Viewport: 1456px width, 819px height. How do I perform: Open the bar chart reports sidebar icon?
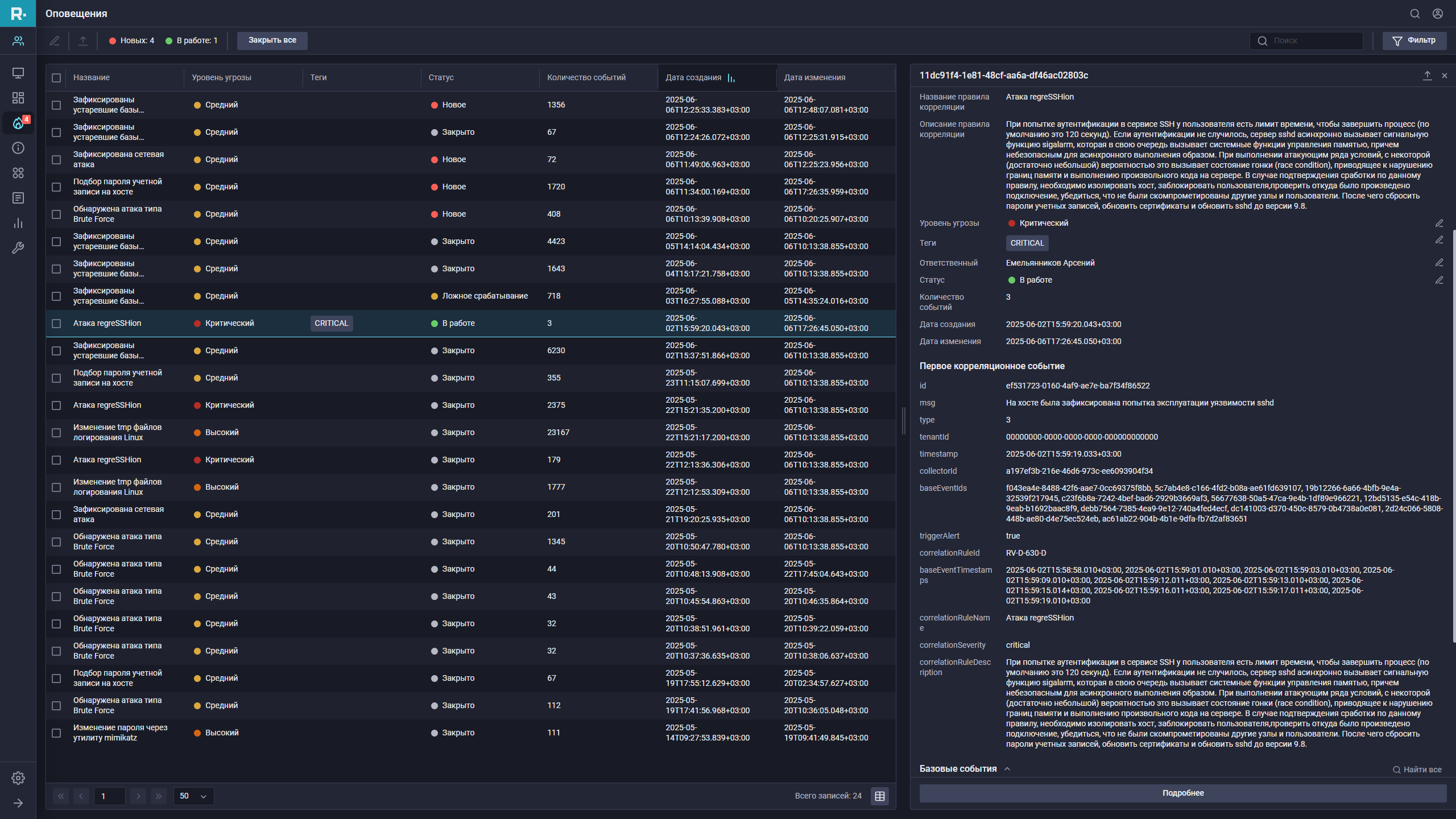tap(18, 223)
